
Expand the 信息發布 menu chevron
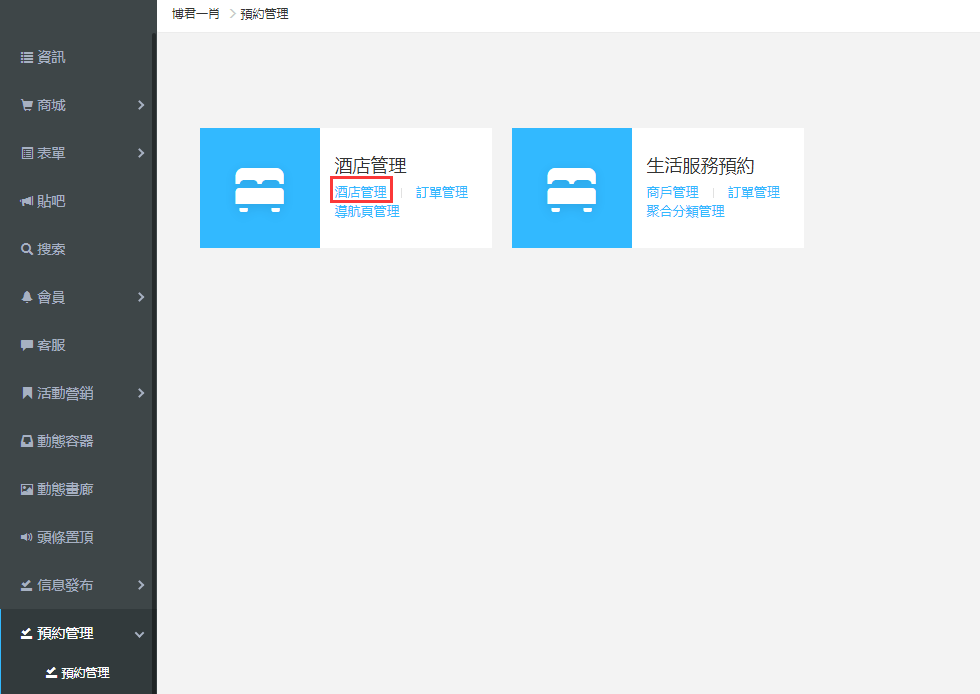(x=141, y=585)
